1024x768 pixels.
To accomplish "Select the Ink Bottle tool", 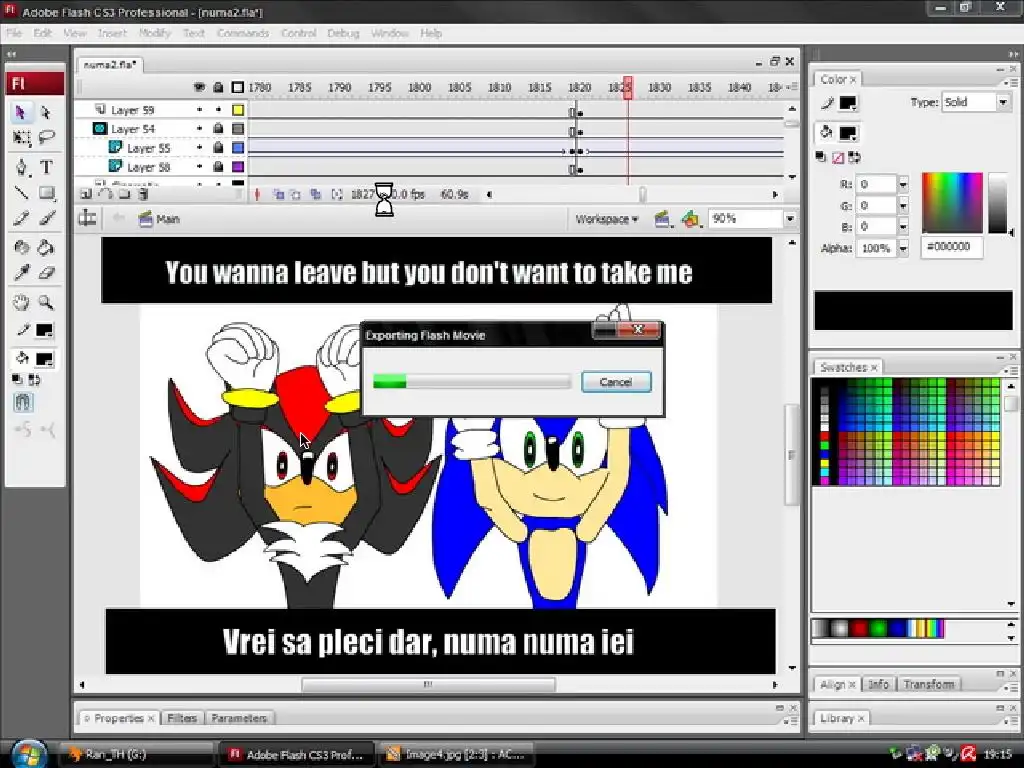I will pyautogui.click(x=21, y=248).
